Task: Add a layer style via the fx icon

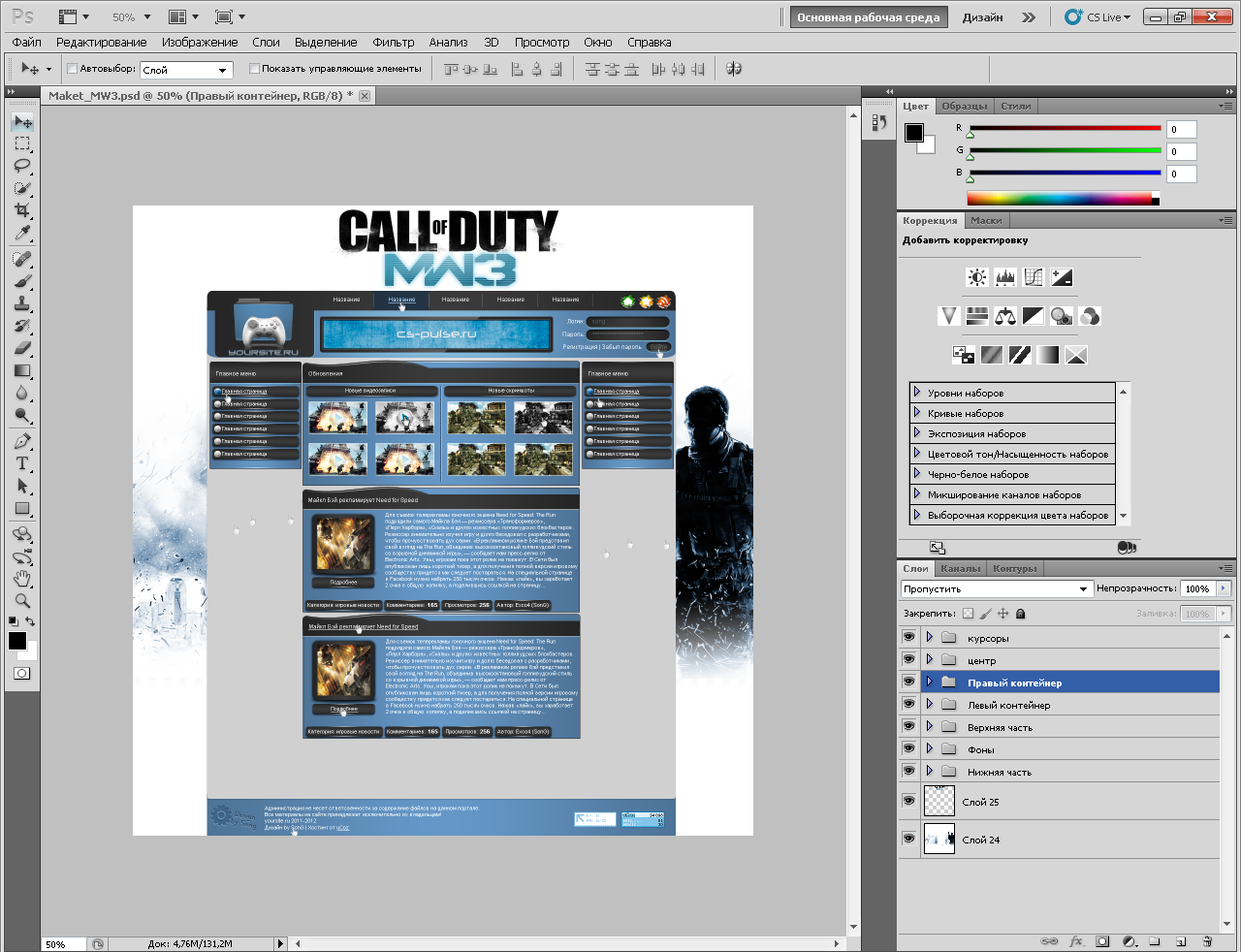Action: tap(1076, 941)
